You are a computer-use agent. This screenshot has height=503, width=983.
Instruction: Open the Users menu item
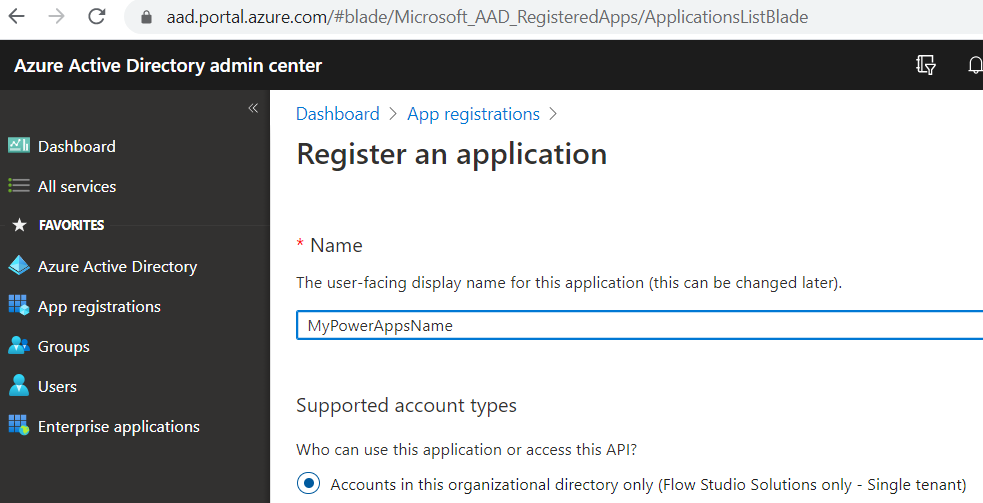click(57, 386)
